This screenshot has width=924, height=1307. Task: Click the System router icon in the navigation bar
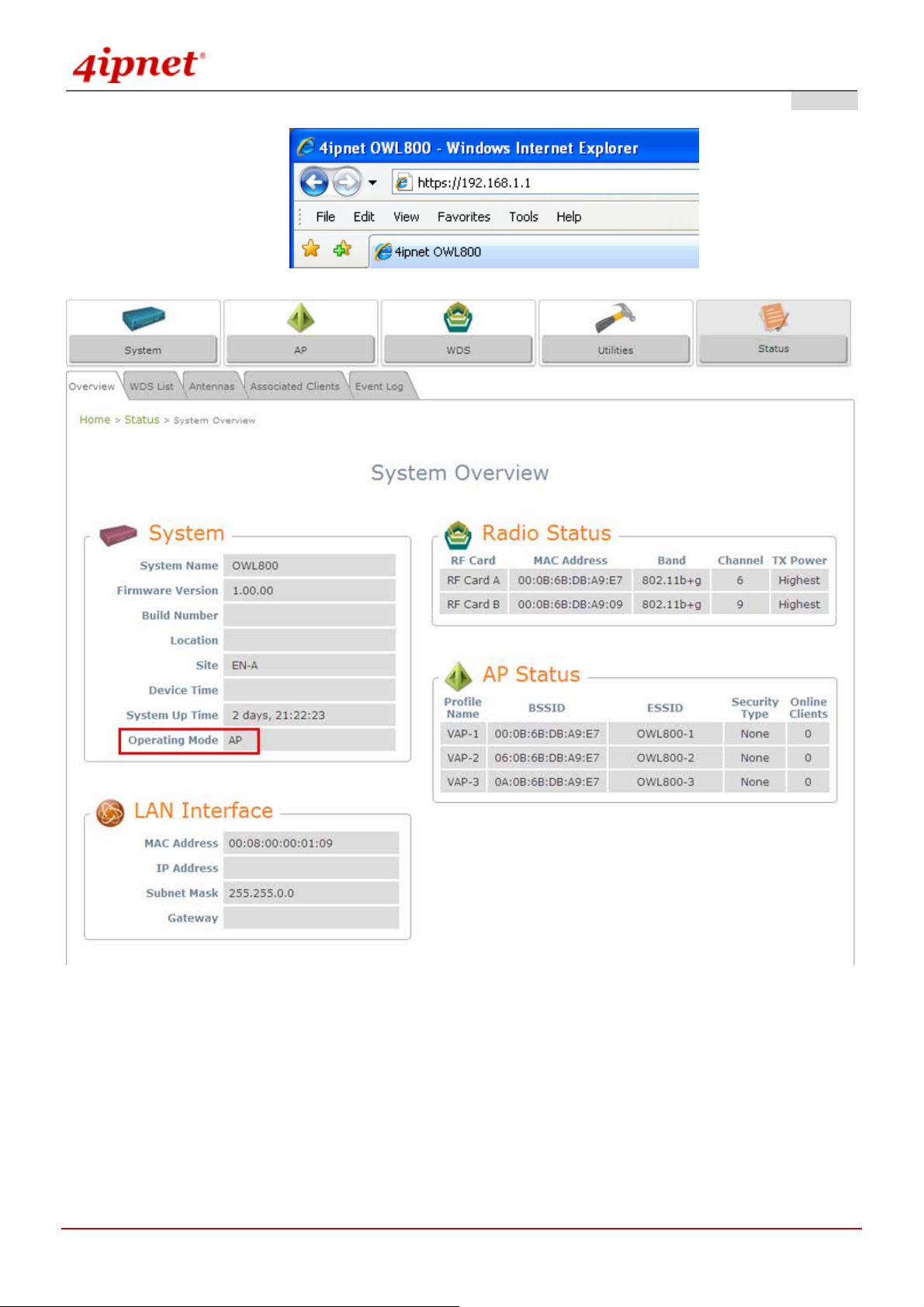[144, 318]
